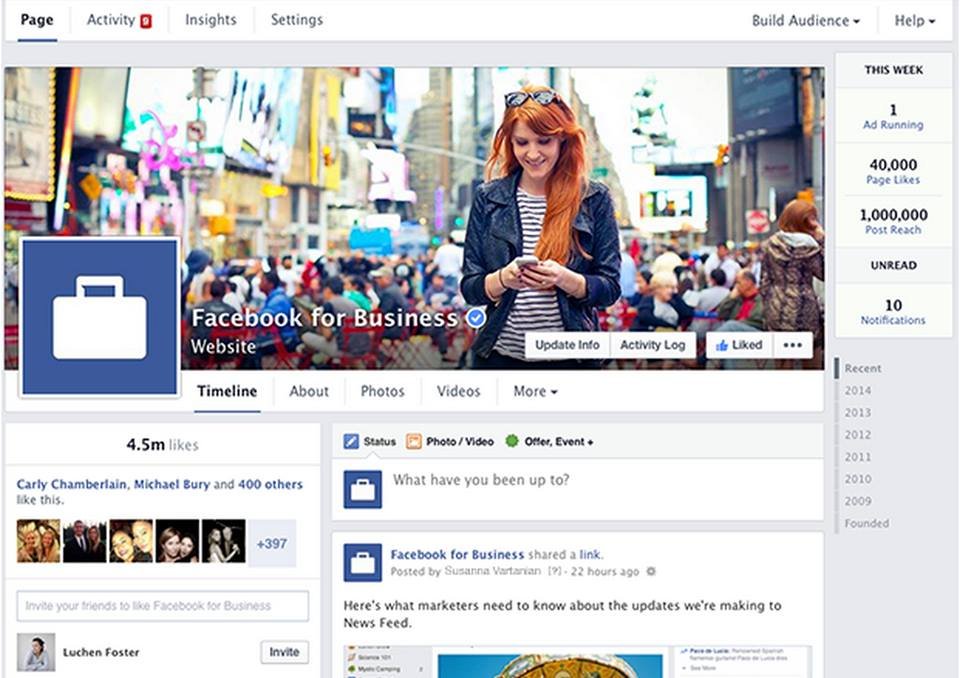This screenshot has width=960, height=678.
Task: Click the 4.5m likes count
Action: pos(162,445)
